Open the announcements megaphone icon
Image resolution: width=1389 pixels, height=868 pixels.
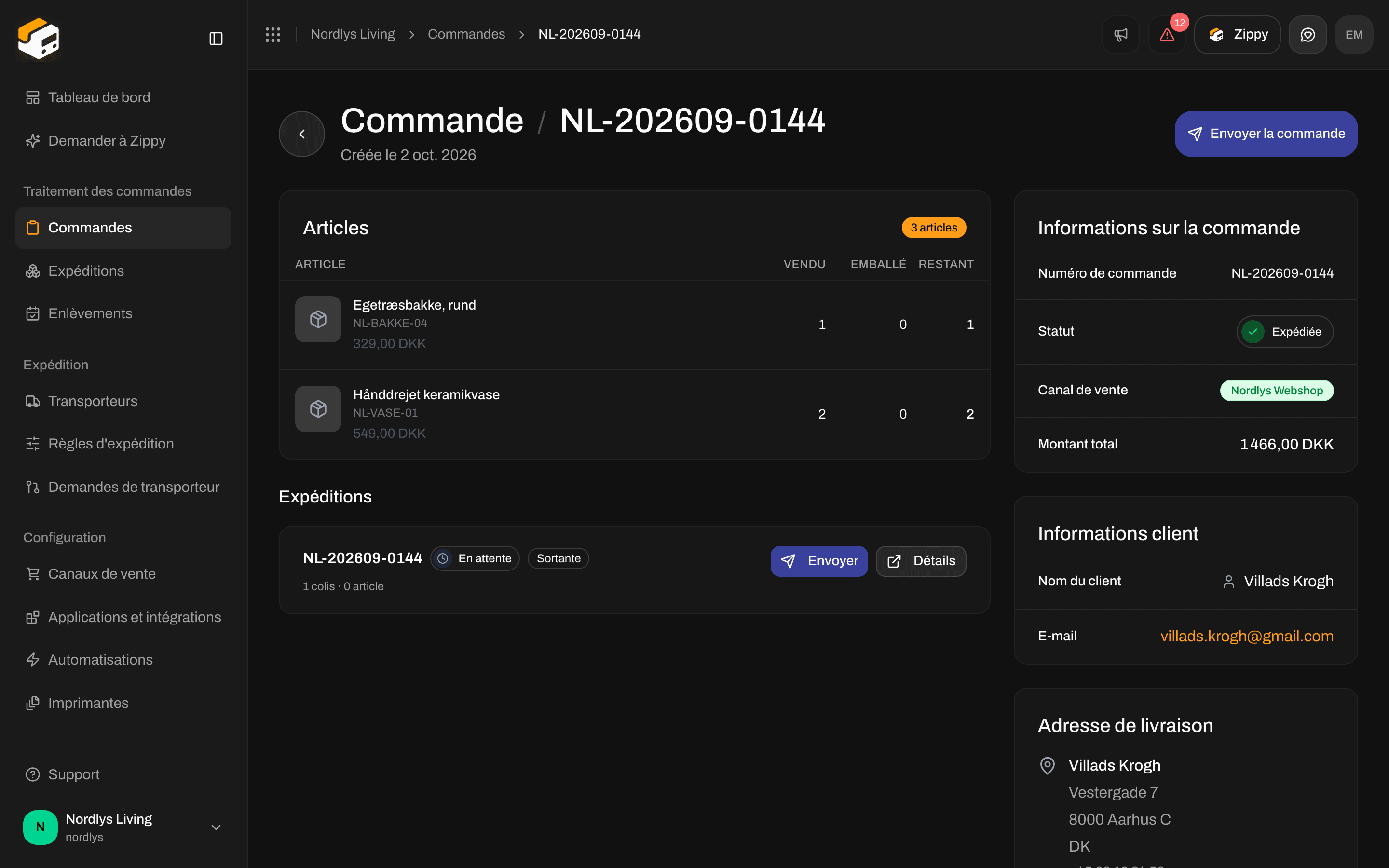[x=1120, y=34]
